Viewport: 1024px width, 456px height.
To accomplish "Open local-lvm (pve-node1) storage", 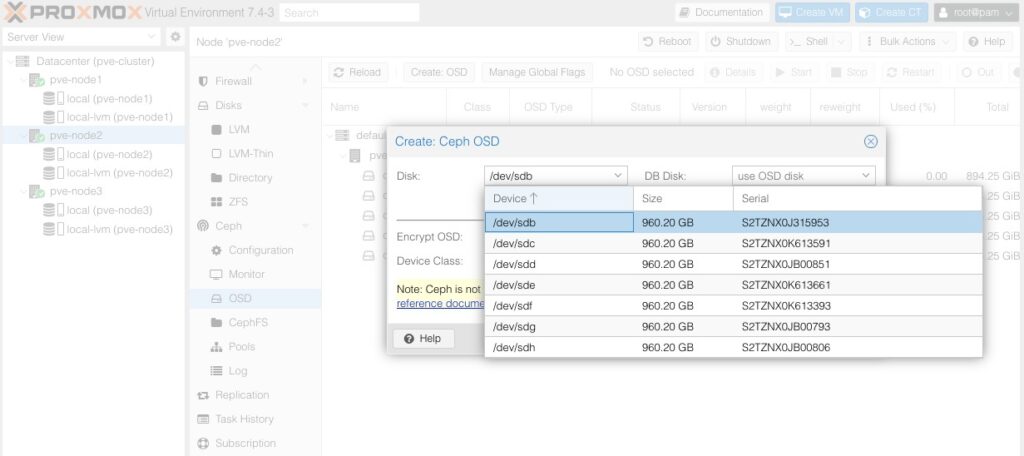I will point(120,118).
